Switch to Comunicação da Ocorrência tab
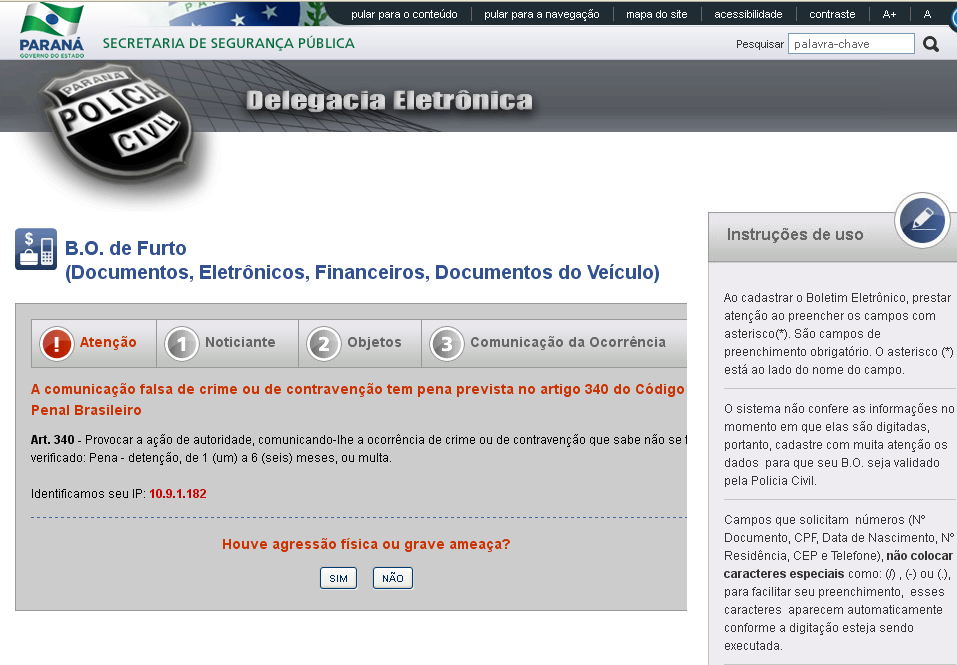The image size is (957, 665). pyautogui.click(x=567, y=342)
